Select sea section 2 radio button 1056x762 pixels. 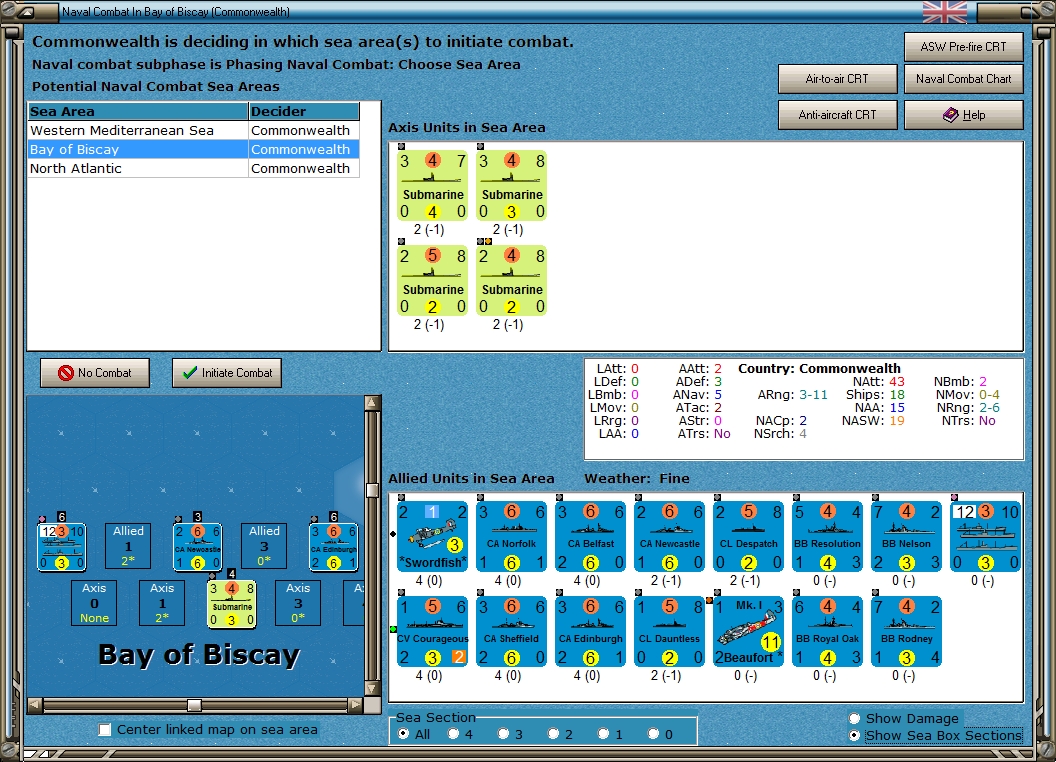(x=553, y=734)
